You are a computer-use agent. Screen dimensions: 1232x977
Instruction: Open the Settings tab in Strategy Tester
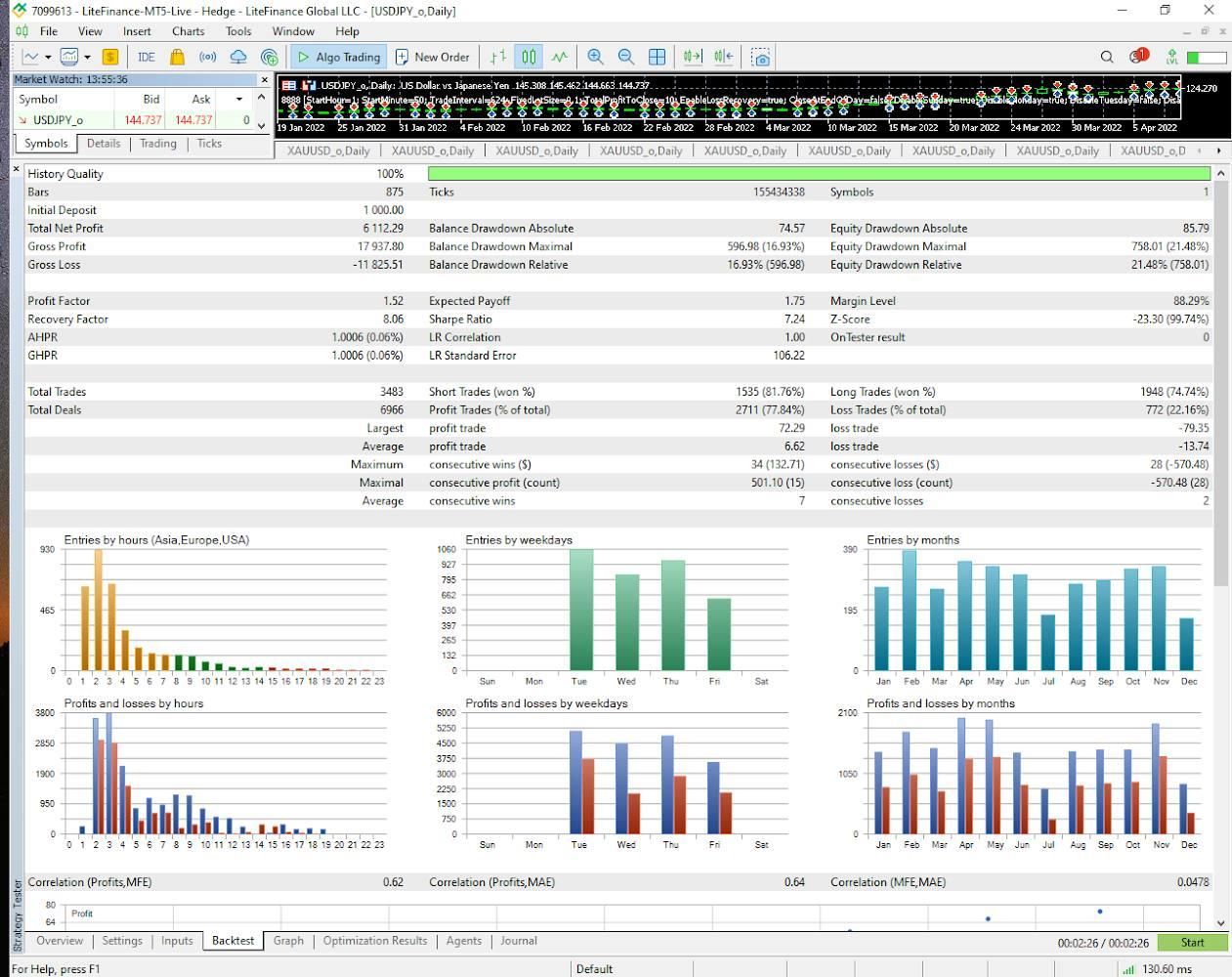[x=122, y=941]
